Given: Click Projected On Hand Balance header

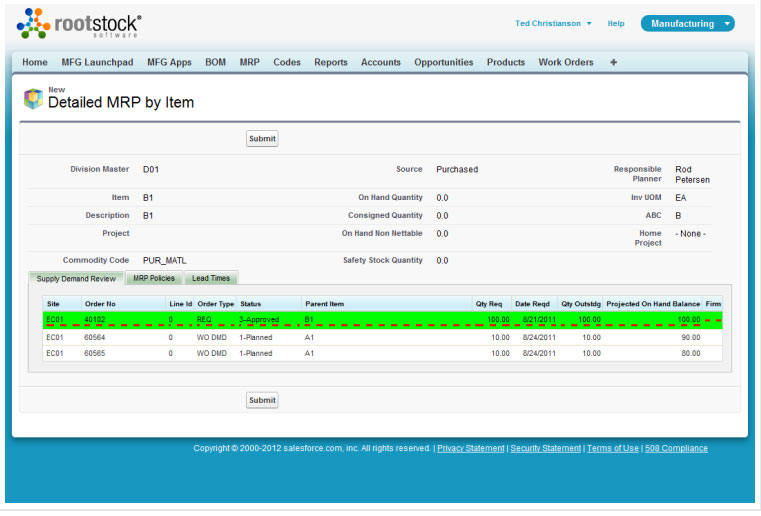Looking at the screenshot, I should coord(653,304).
